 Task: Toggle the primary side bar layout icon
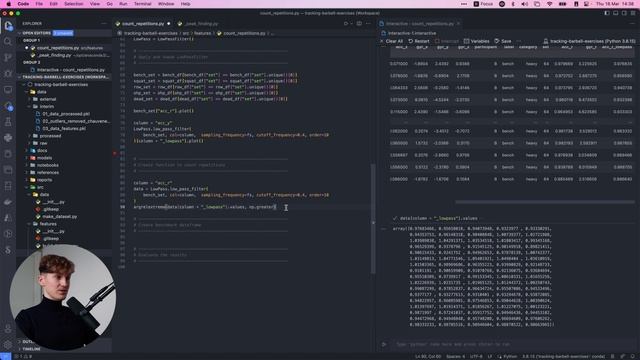(x=607, y=13)
